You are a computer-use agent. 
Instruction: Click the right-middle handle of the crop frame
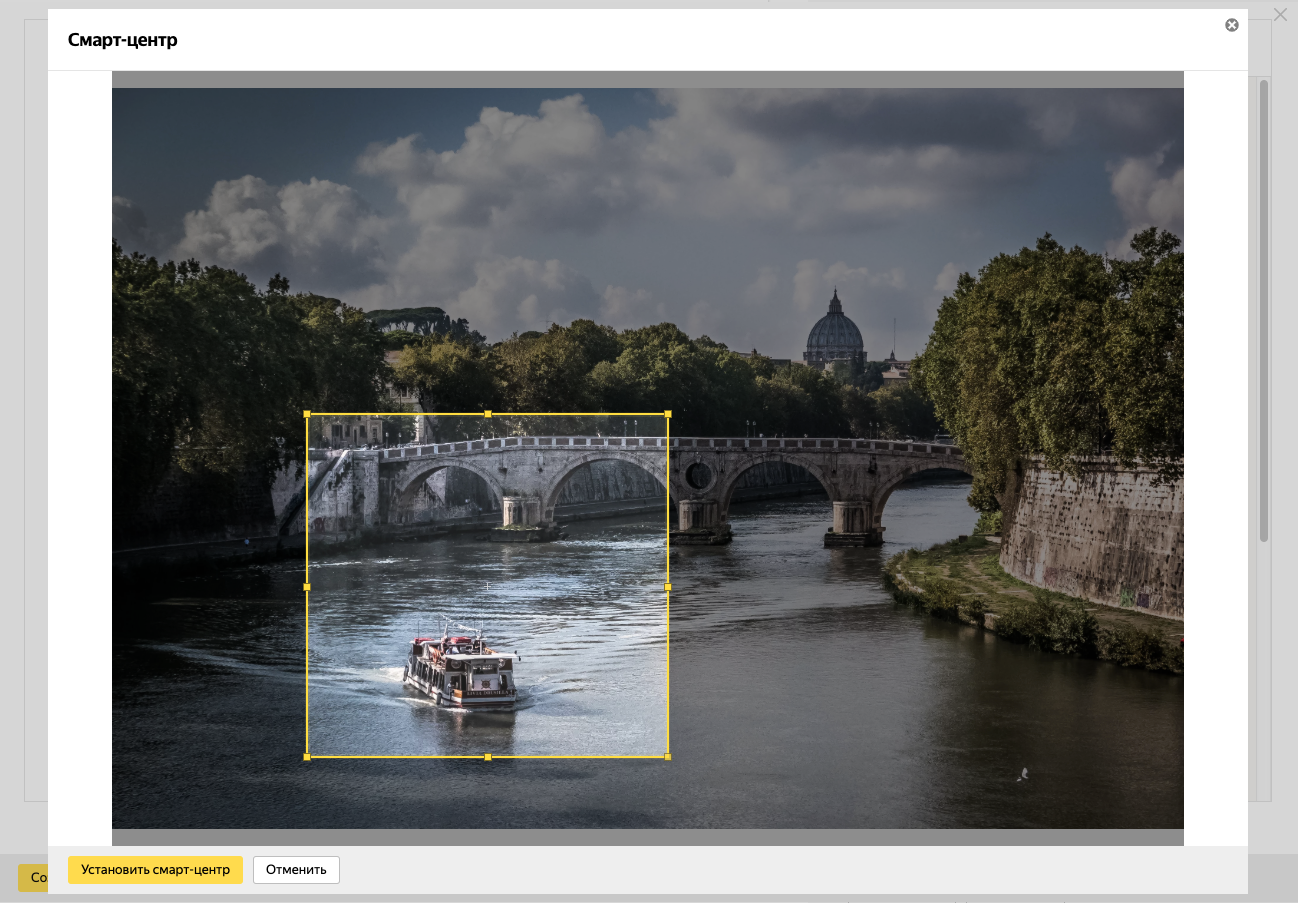pos(668,587)
